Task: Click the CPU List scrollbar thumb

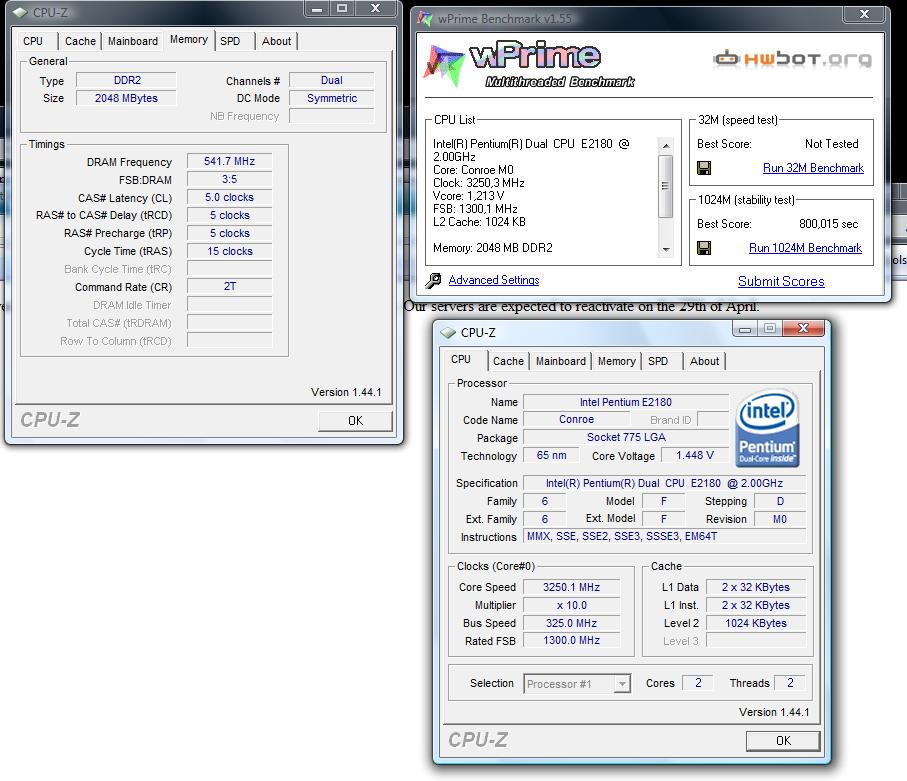Action: pyautogui.click(x=666, y=186)
